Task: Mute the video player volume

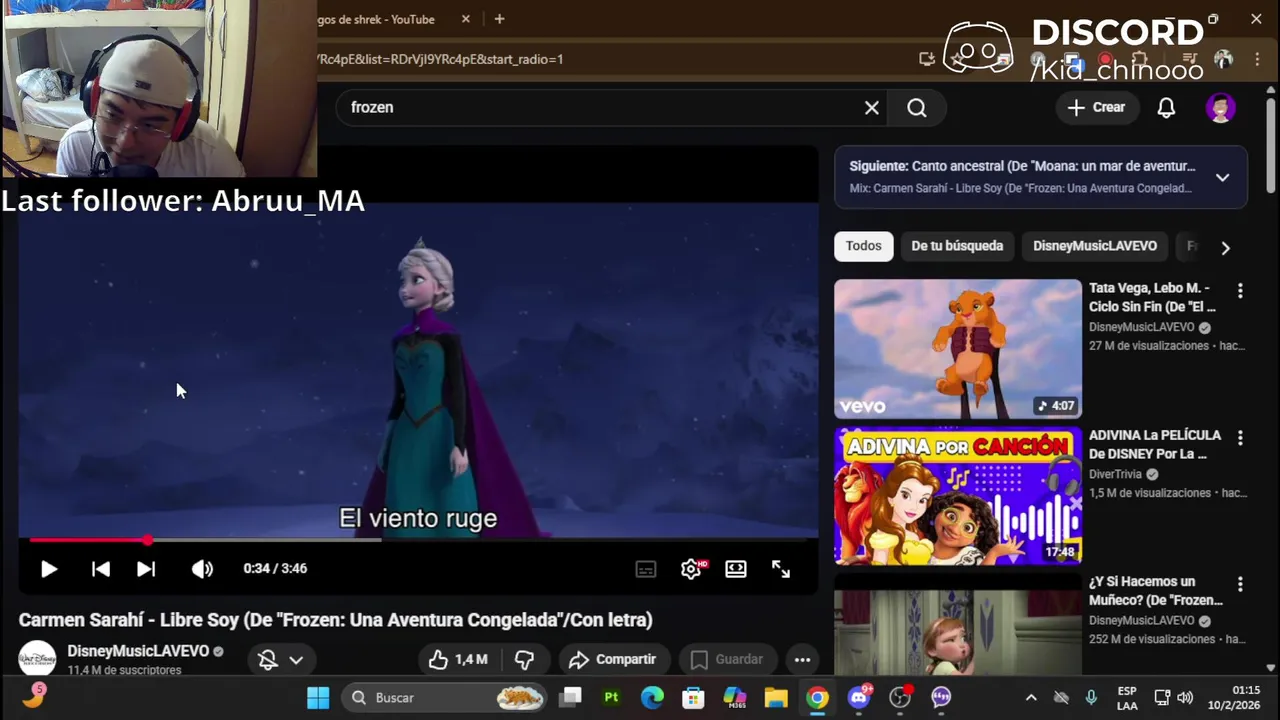Action: [202, 569]
